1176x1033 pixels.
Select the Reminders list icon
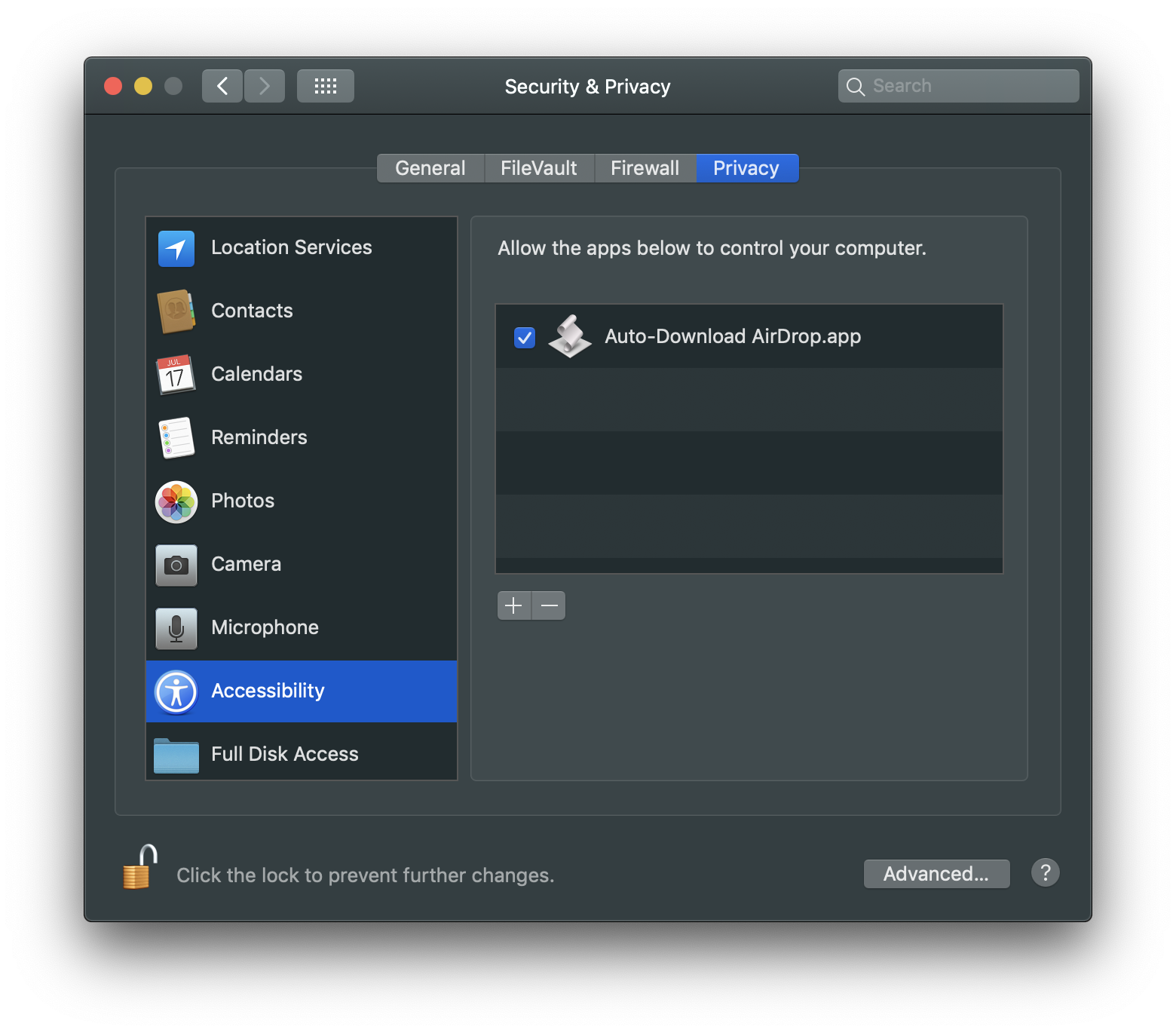[176, 438]
